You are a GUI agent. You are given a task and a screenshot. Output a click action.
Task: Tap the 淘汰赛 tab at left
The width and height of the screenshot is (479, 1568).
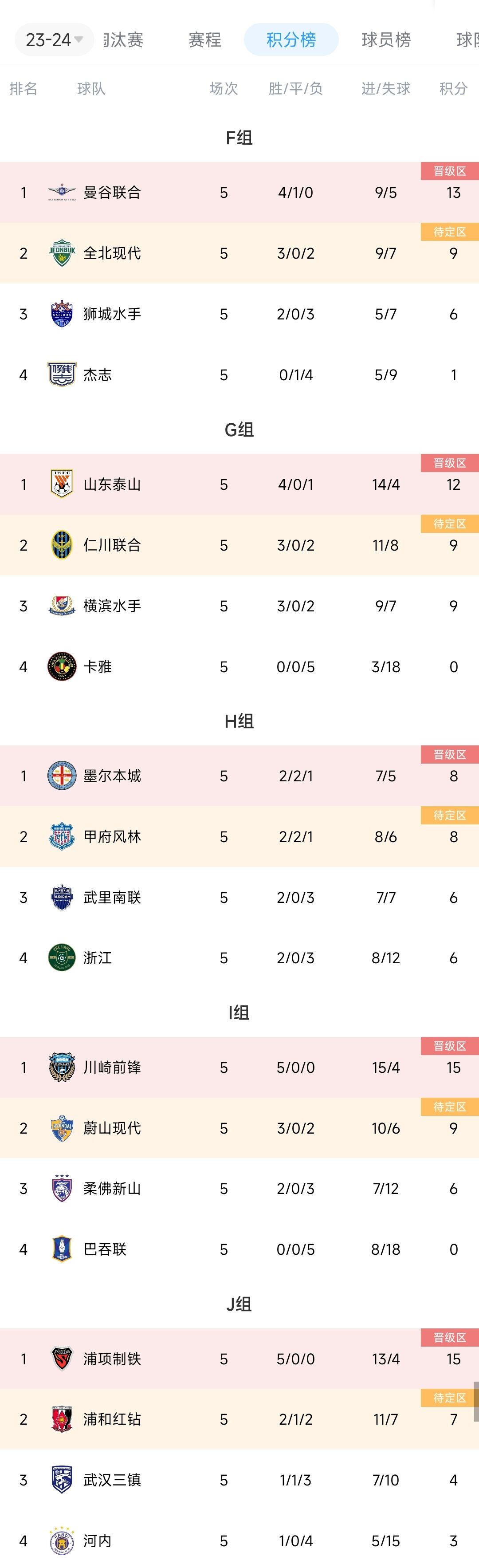point(124,40)
